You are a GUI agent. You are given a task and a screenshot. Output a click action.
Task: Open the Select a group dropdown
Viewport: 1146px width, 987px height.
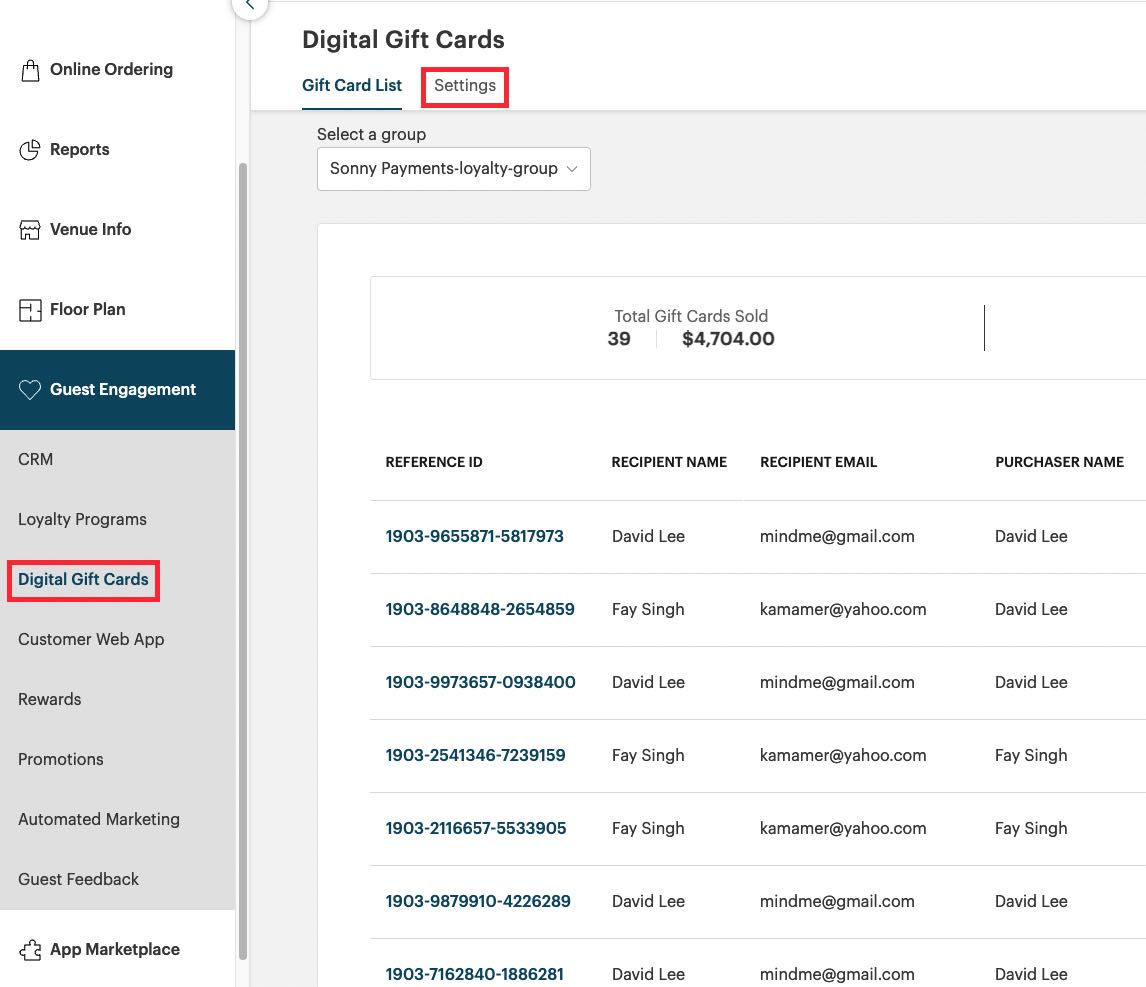[453, 168]
